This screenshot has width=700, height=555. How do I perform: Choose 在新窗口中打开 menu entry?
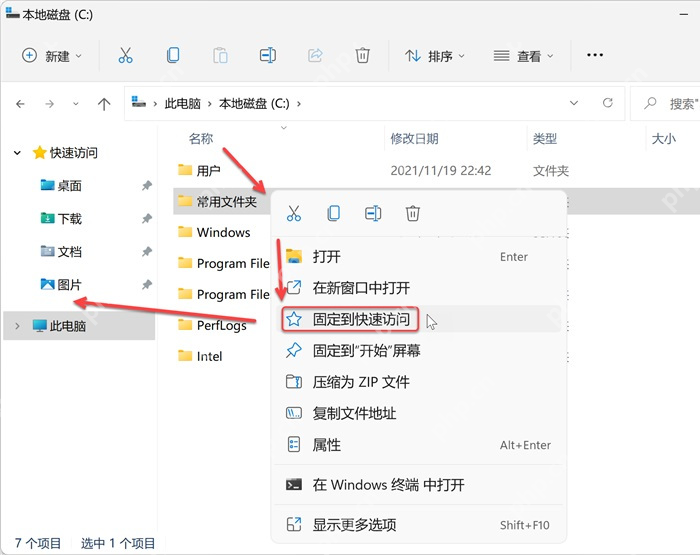tap(417, 288)
